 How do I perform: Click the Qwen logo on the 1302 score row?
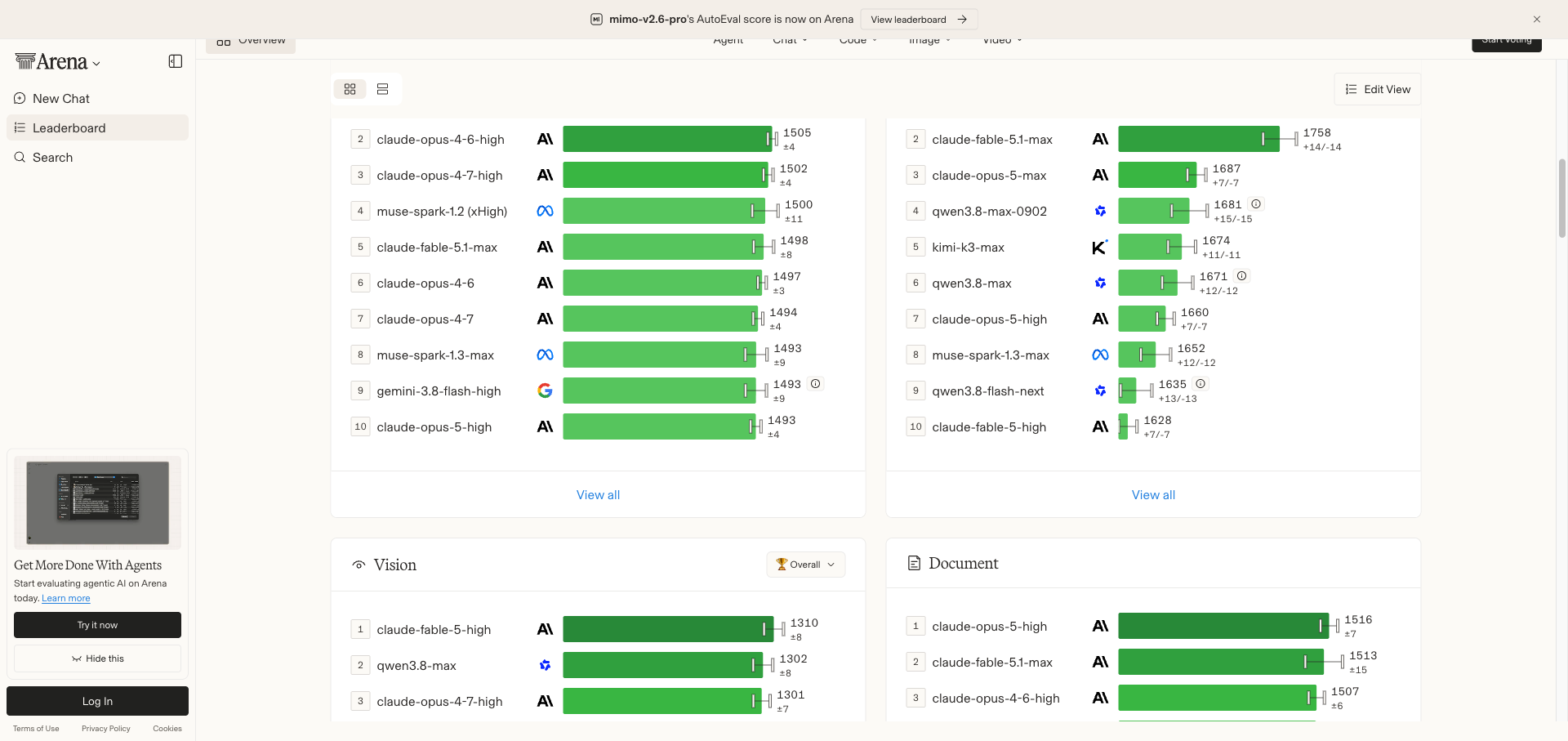(x=545, y=666)
